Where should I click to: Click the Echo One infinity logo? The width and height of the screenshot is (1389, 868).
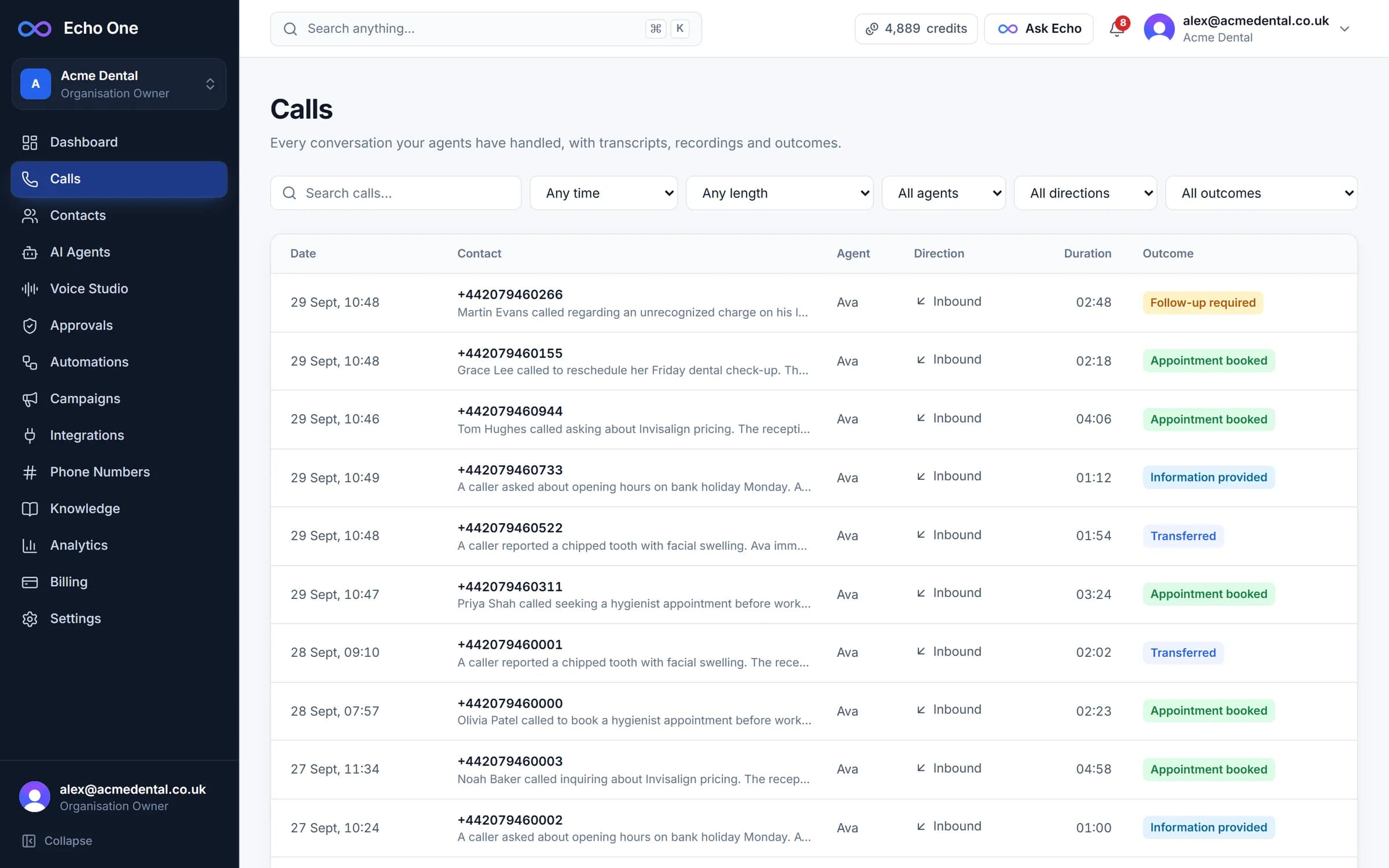click(35, 28)
